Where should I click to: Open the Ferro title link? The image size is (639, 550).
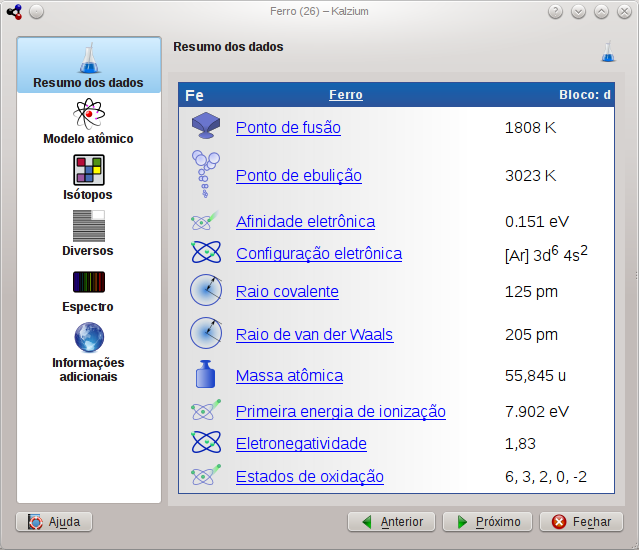346,95
